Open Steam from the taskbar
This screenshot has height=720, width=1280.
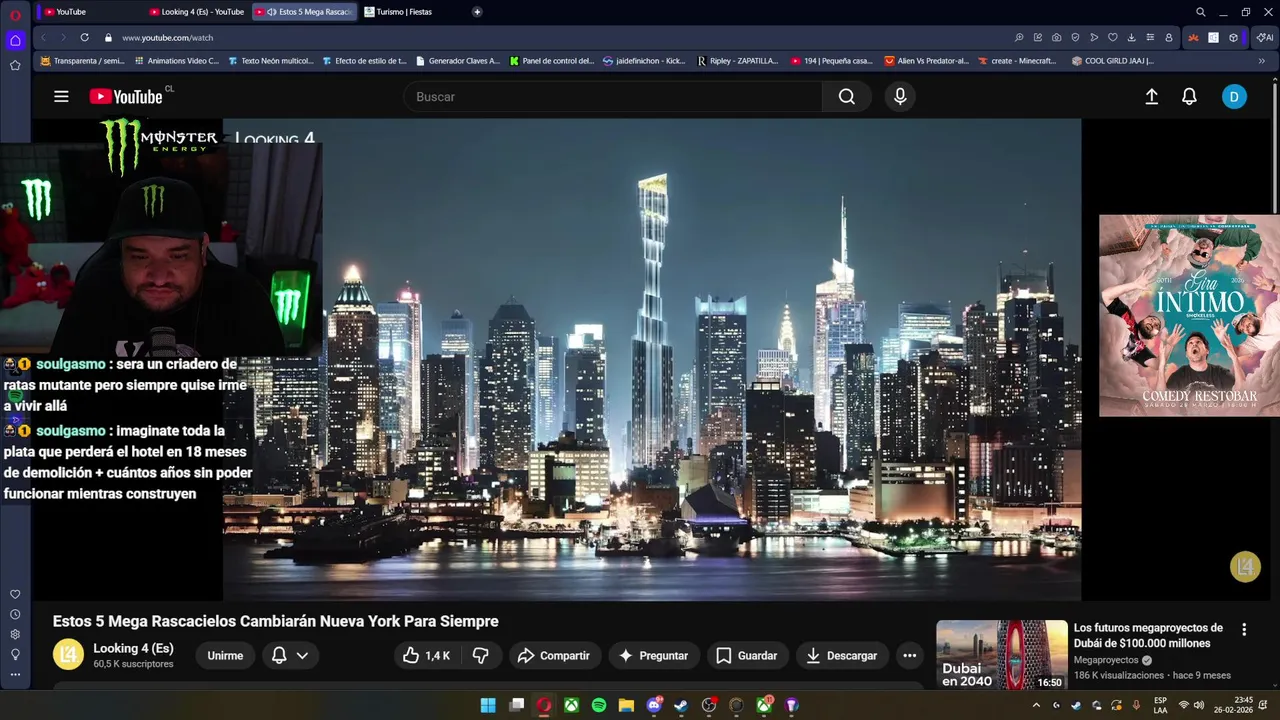click(681, 705)
